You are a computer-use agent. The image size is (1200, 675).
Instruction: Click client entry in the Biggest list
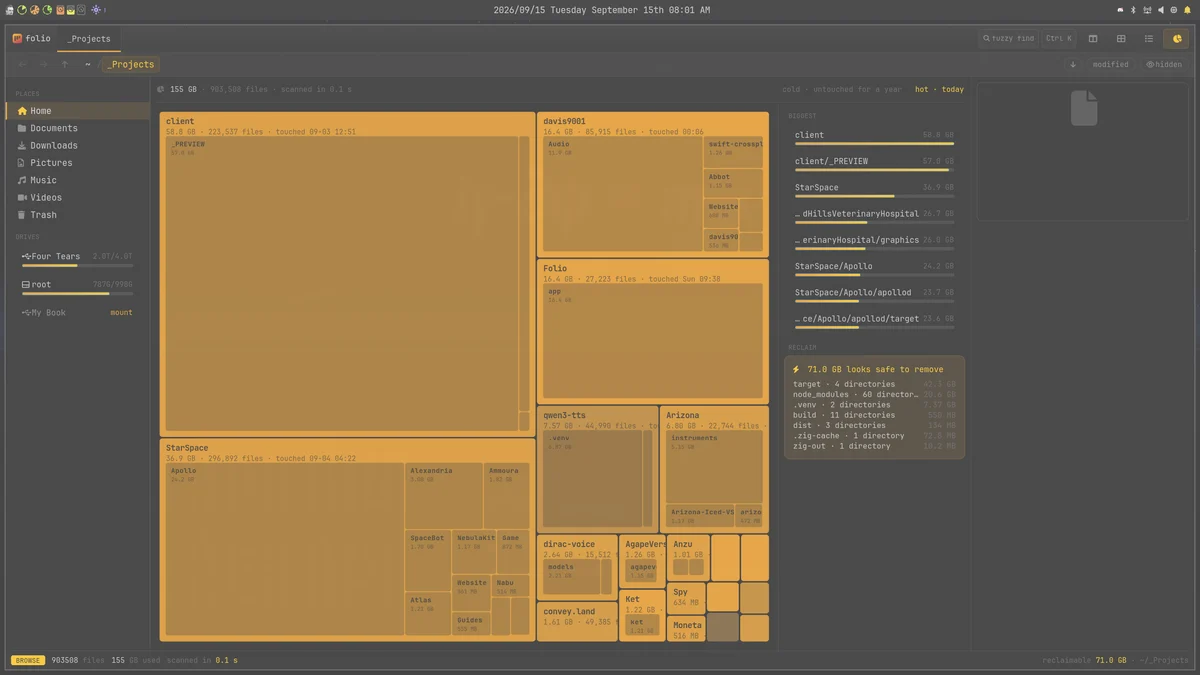pos(874,137)
